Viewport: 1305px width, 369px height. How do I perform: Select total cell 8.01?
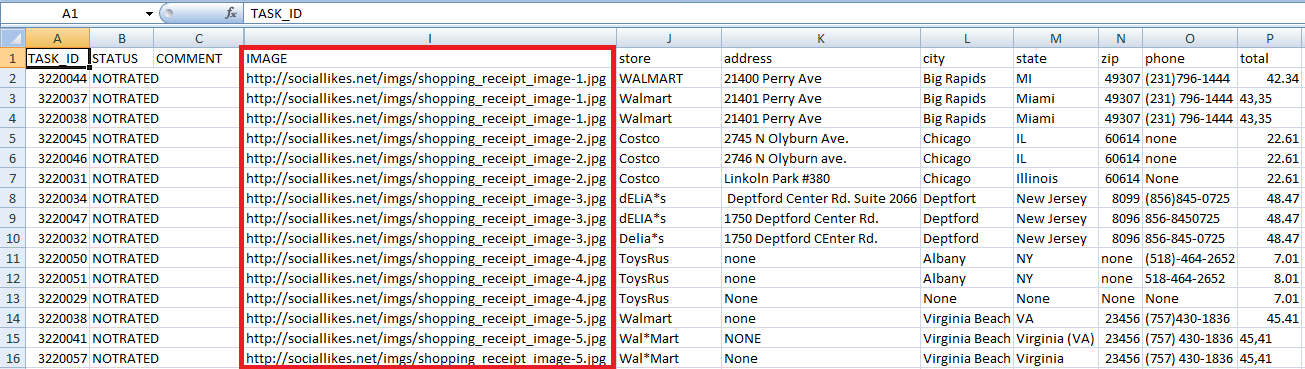[x=1271, y=278]
